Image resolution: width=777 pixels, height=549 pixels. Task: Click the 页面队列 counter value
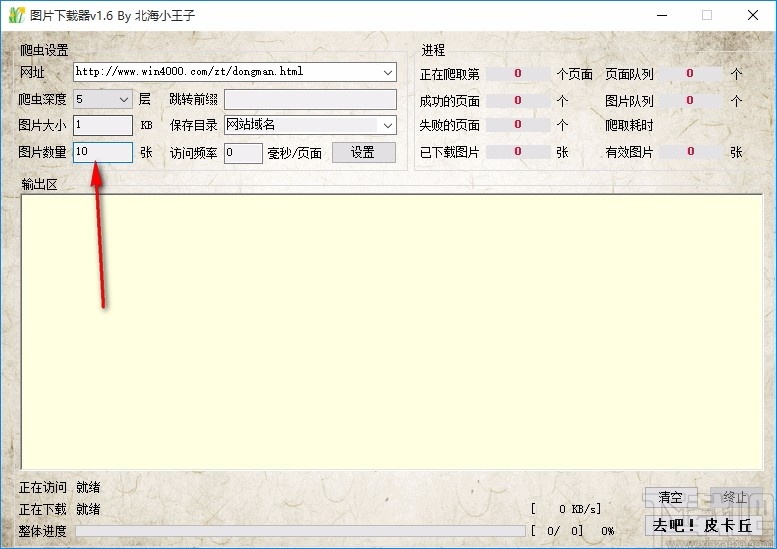690,74
